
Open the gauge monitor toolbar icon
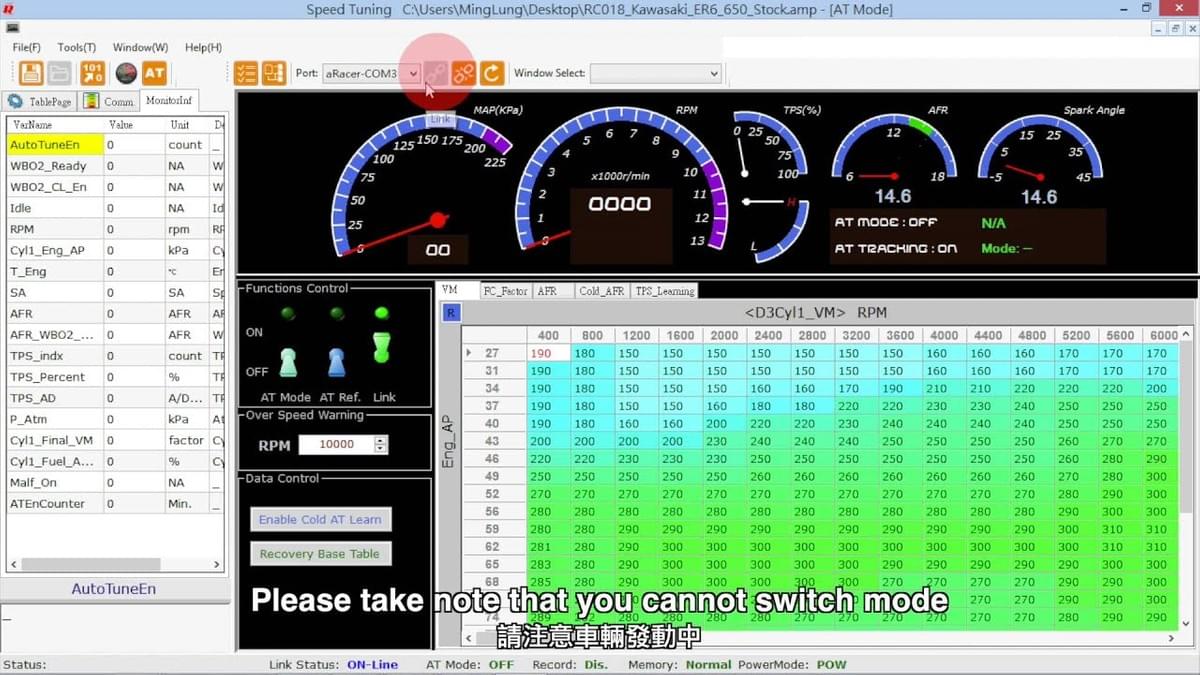(126, 73)
